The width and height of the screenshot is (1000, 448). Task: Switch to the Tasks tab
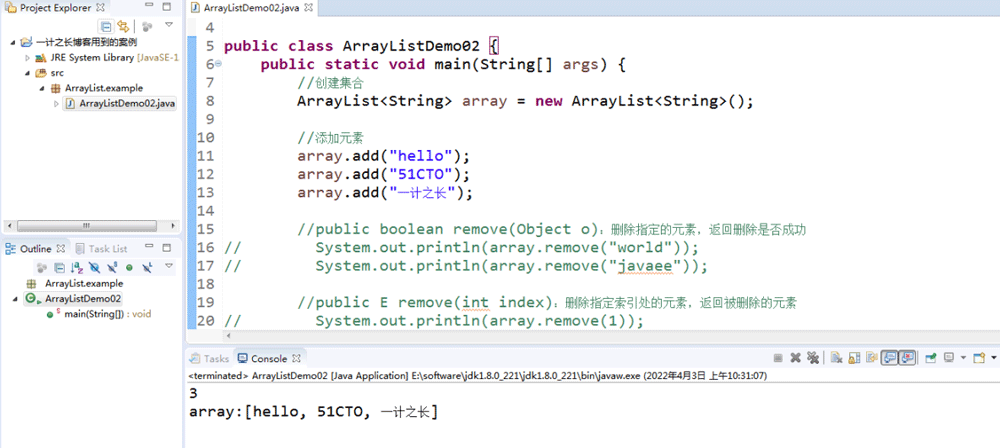pyautogui.click(x=209, y=359)
